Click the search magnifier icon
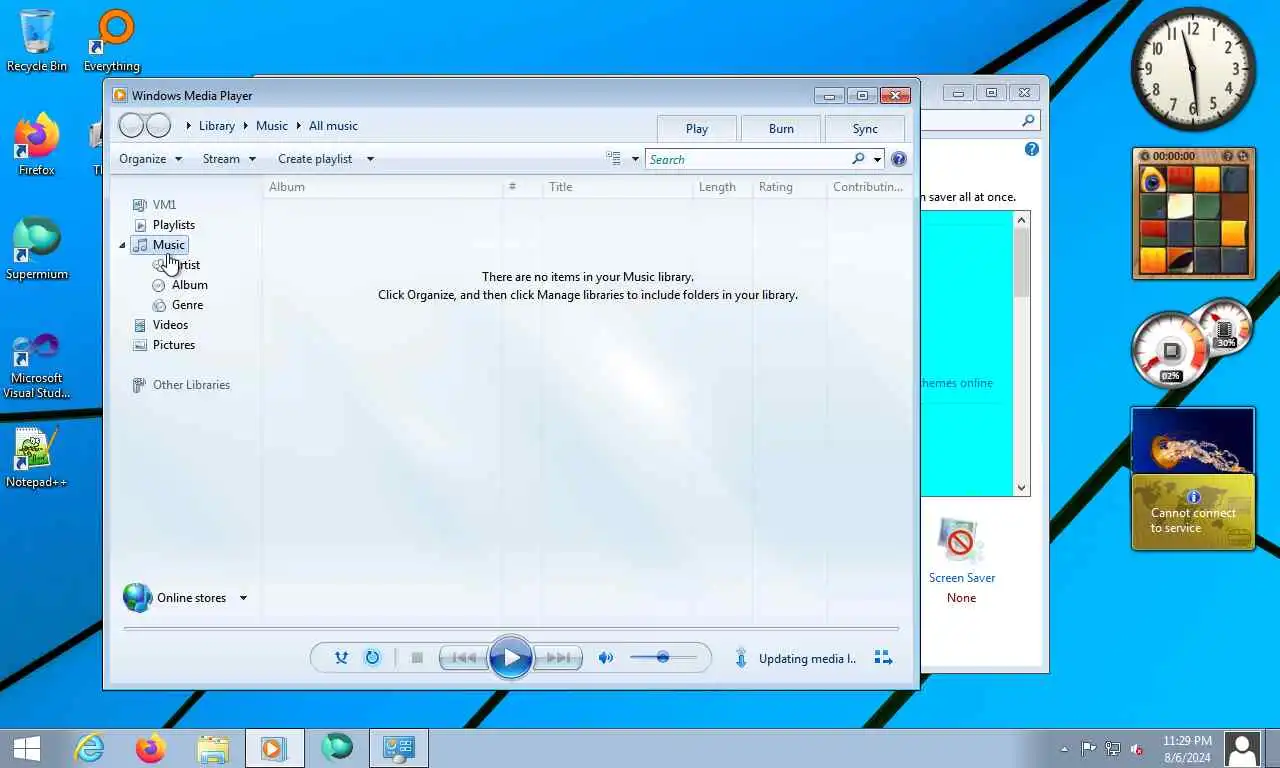Screen dimensions: 1280x768 click(858, 159)
